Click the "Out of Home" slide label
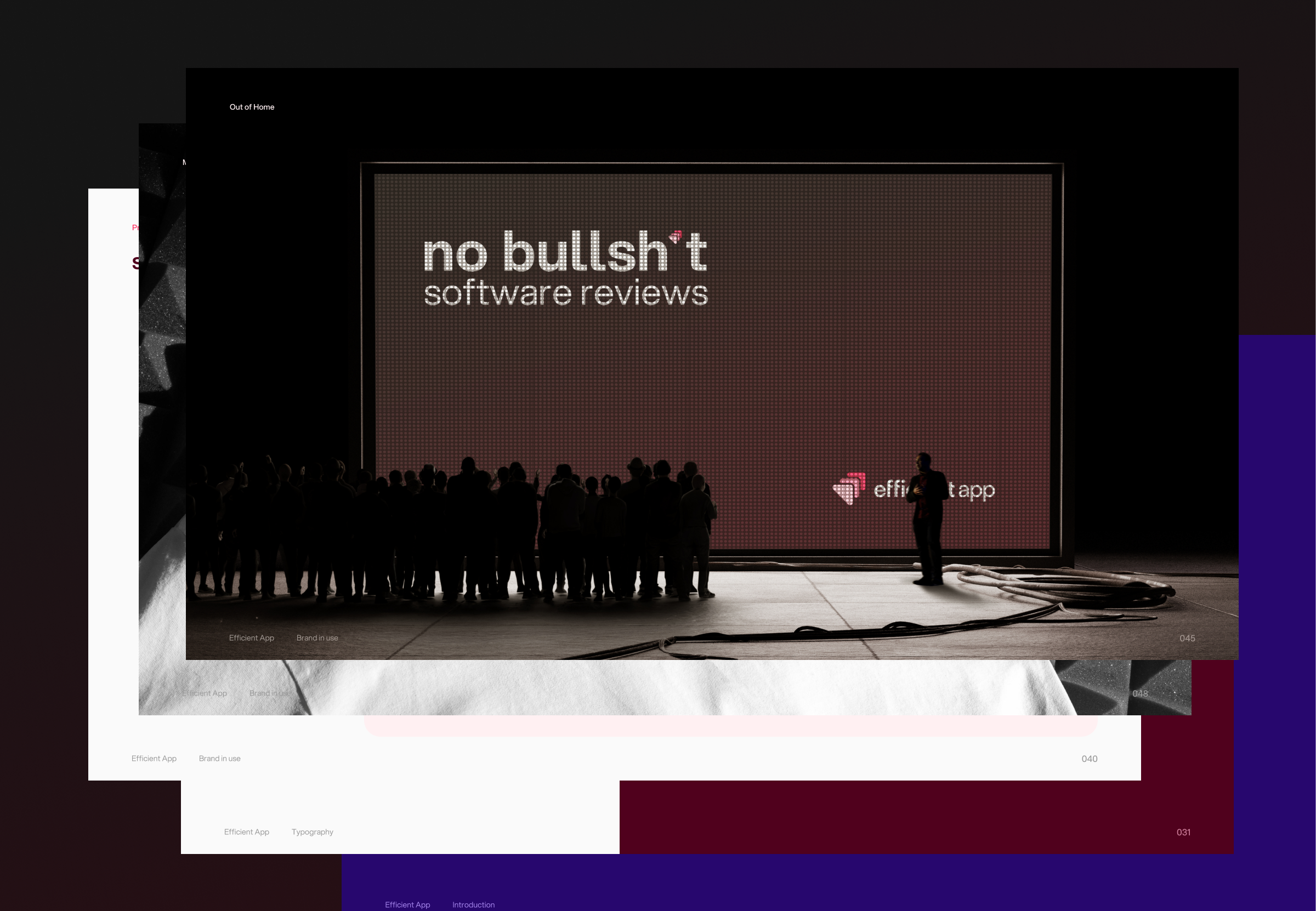Viewport: 1316px width, 911px height. pyautogui.click(x=252, y=107)
